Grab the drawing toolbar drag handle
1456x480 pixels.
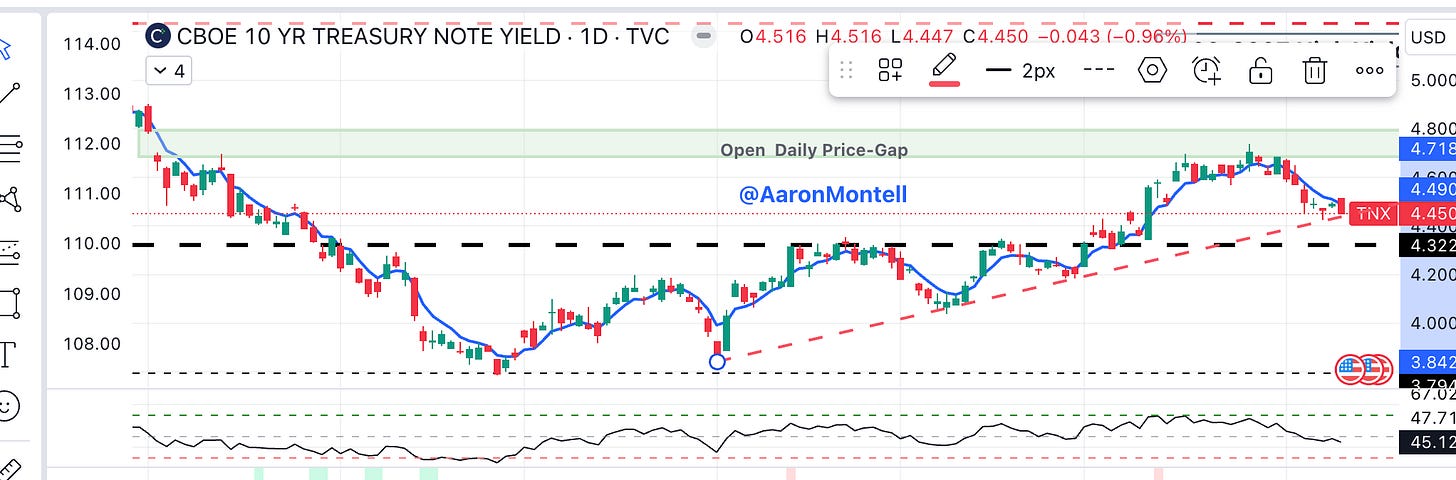846,70
